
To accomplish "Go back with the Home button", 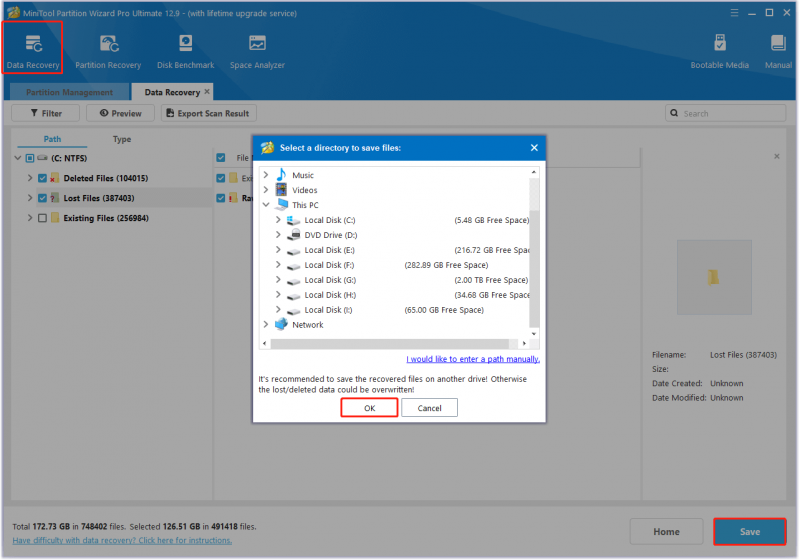I will (x=666, y=532).
